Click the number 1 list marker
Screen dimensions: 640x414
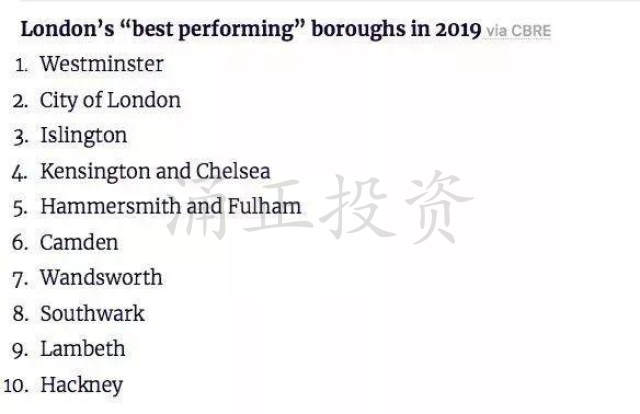pyautogui.click(x=22, y=65)
